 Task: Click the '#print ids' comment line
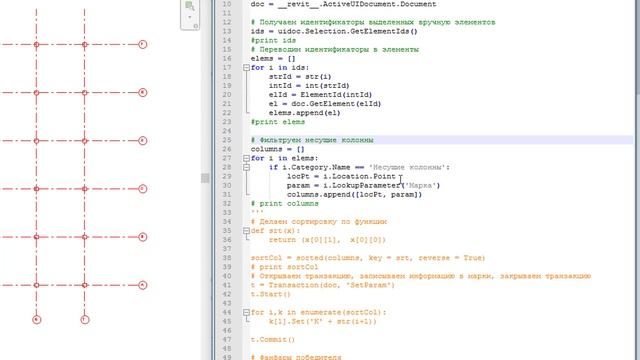tap(273, 40)
